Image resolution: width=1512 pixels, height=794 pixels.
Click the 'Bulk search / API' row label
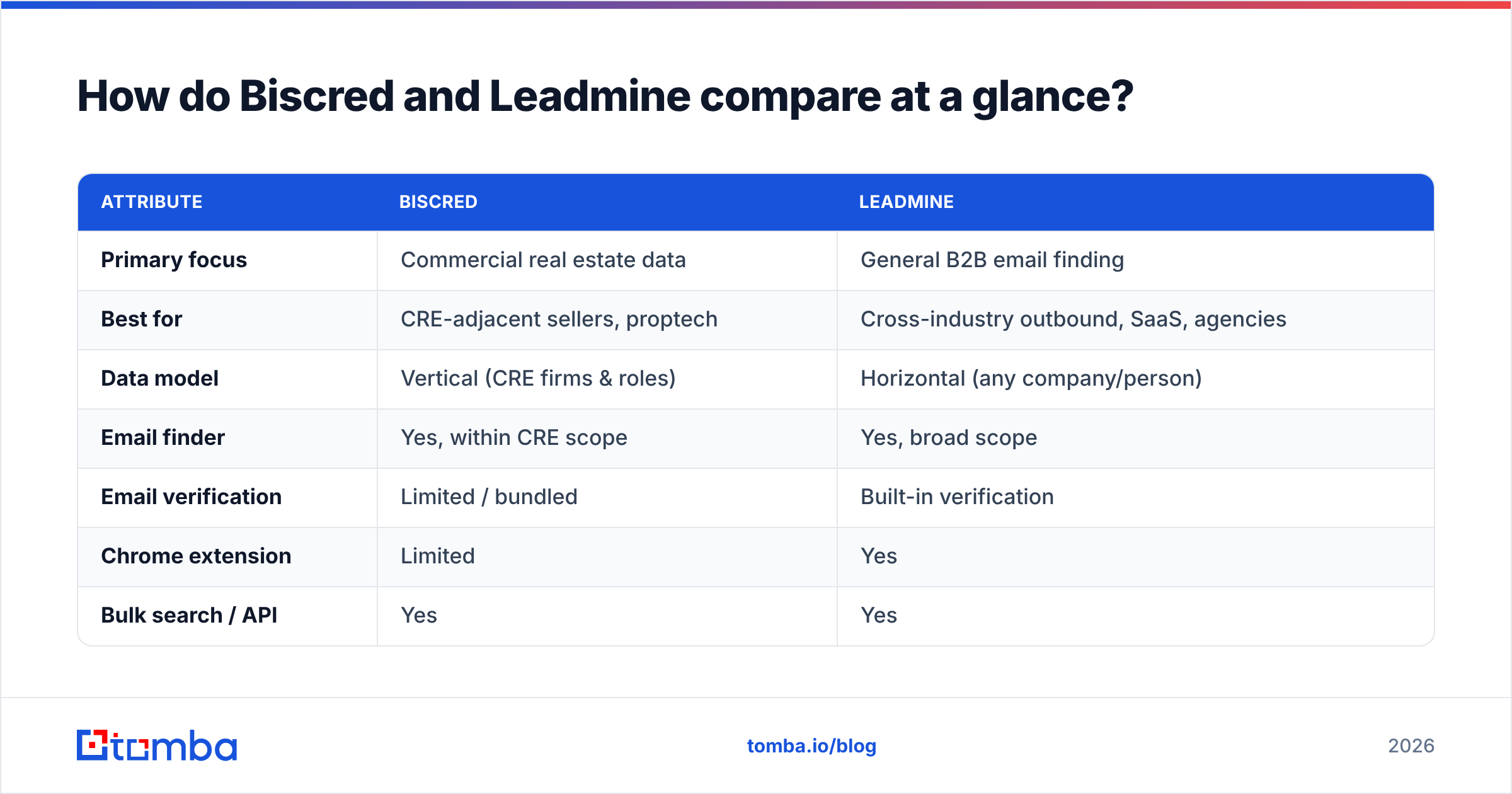[190, 616]
